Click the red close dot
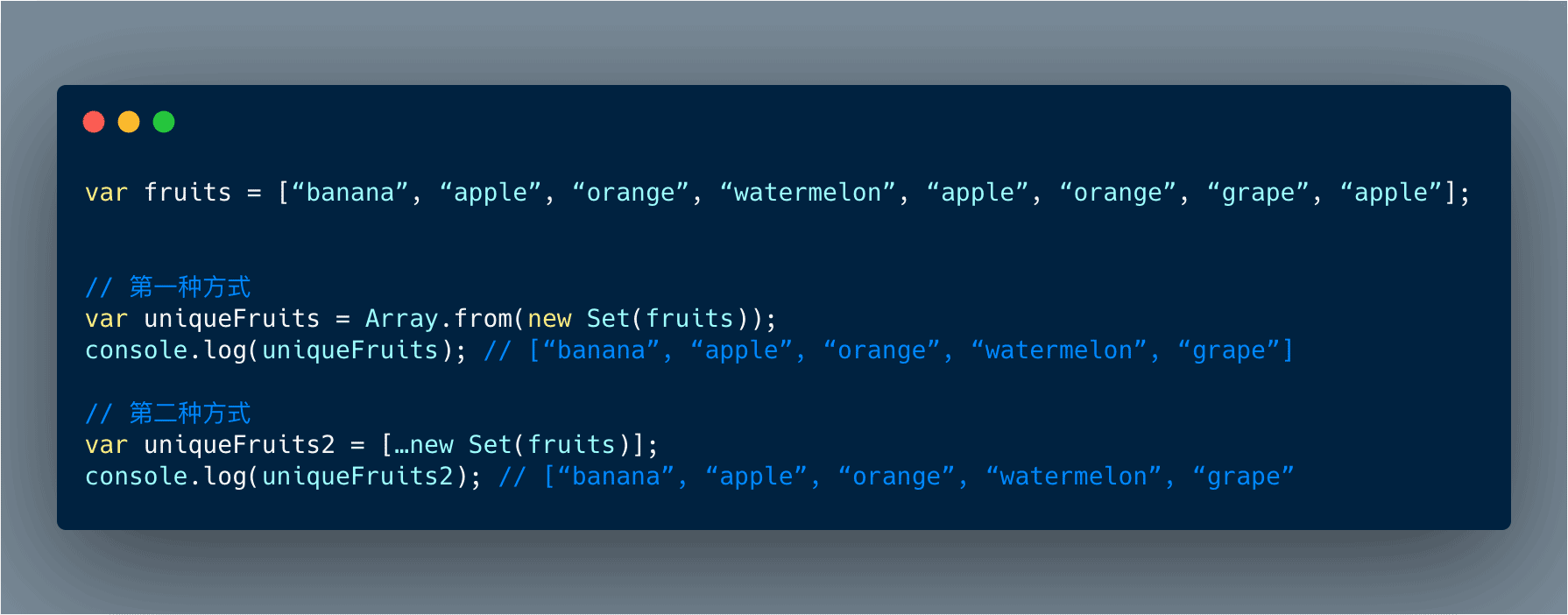The height and width of the screenshot is (615, 1568). click(94, 122)
